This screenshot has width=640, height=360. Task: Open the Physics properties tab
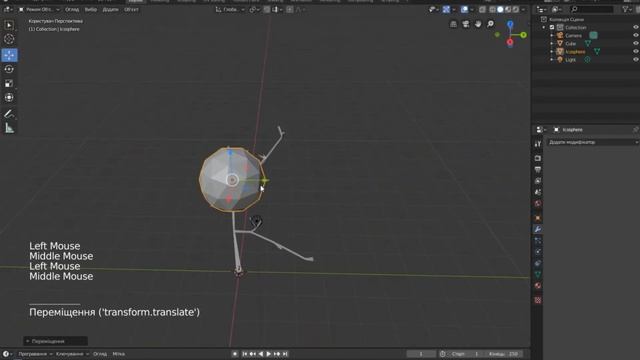(x=538, y=252)
